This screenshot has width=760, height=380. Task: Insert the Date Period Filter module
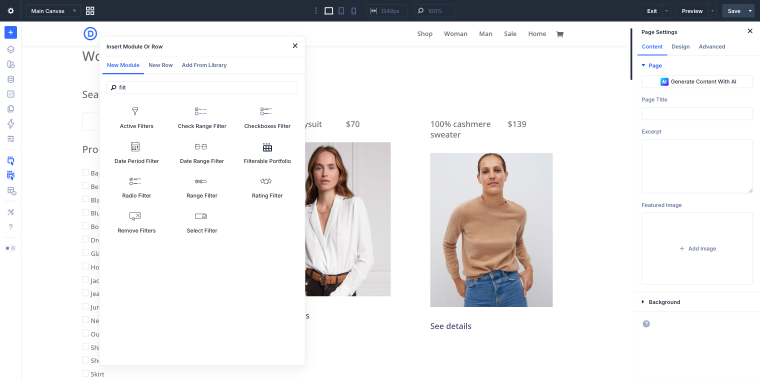pyautogui.click(x=136, y=153)
